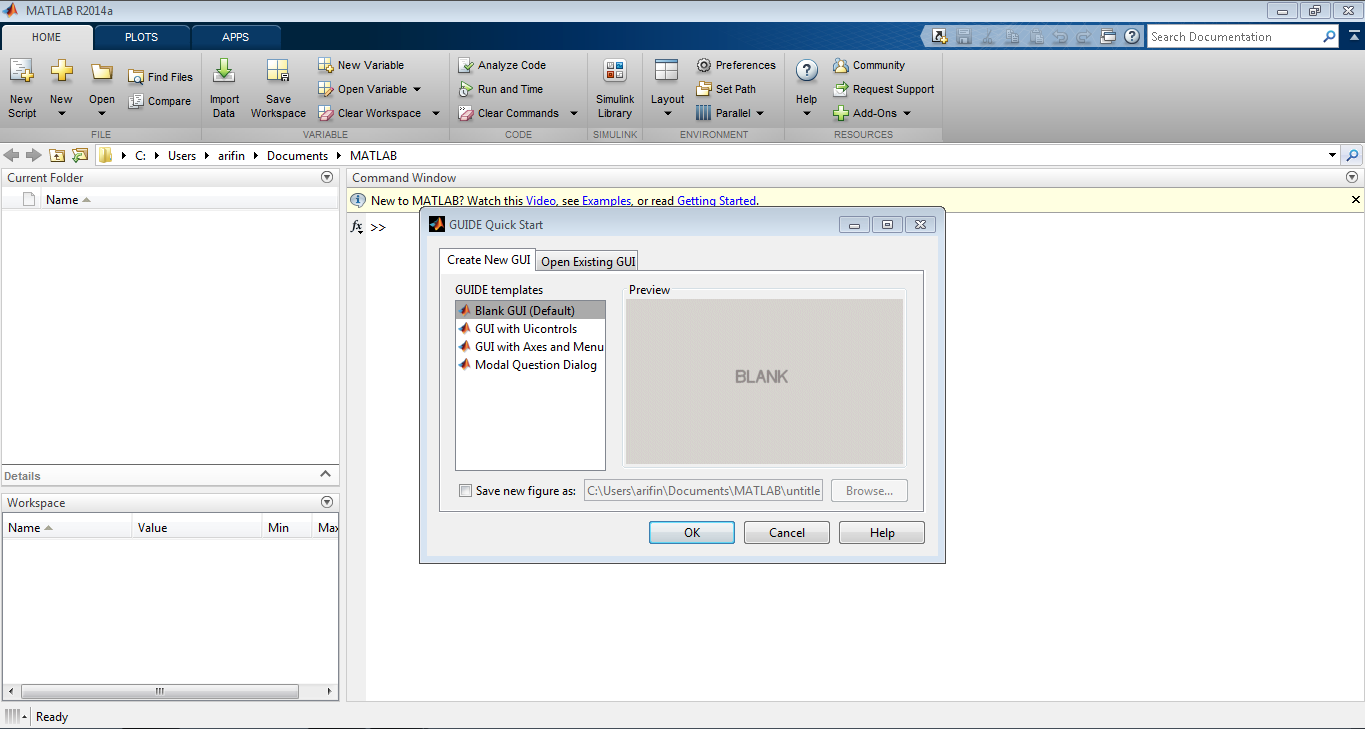Viewport: 1365px width, 729px height.
Task: Click Cancel in GUIDE Quick Start
Action: pyautogui.click(x=787, y=533)
